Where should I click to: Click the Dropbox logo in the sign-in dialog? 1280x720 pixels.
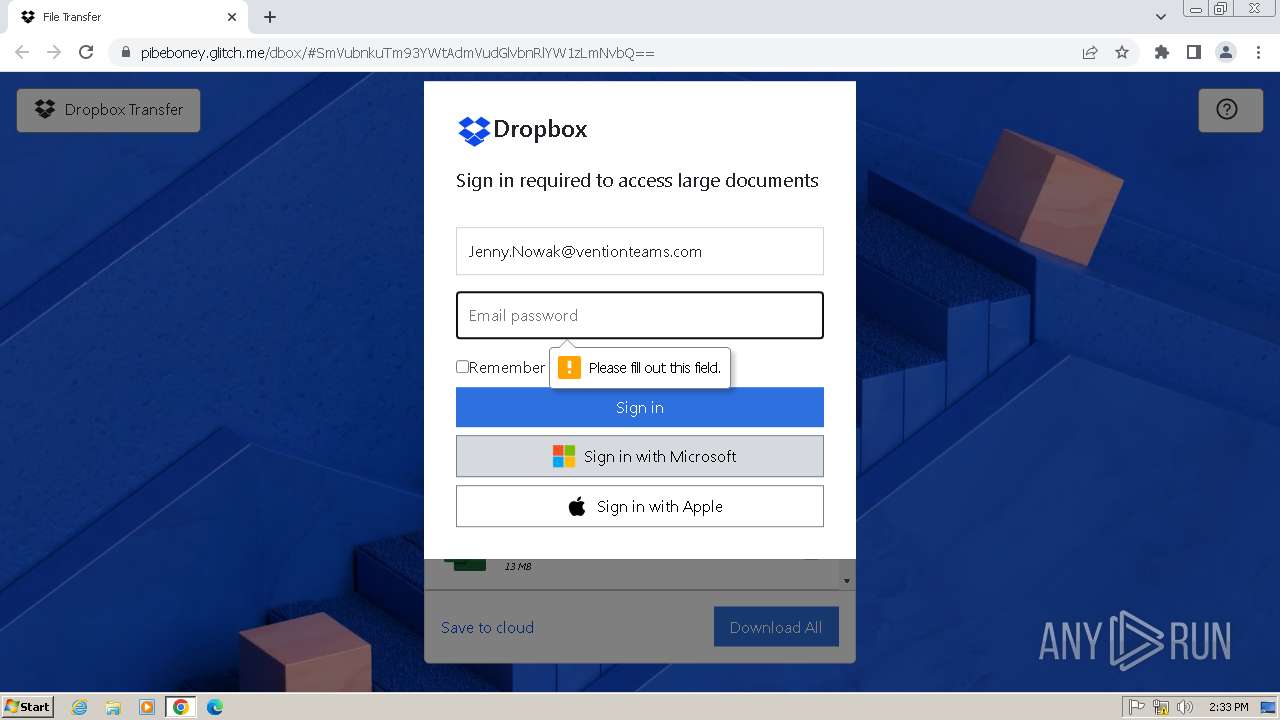tap(522, 130)
